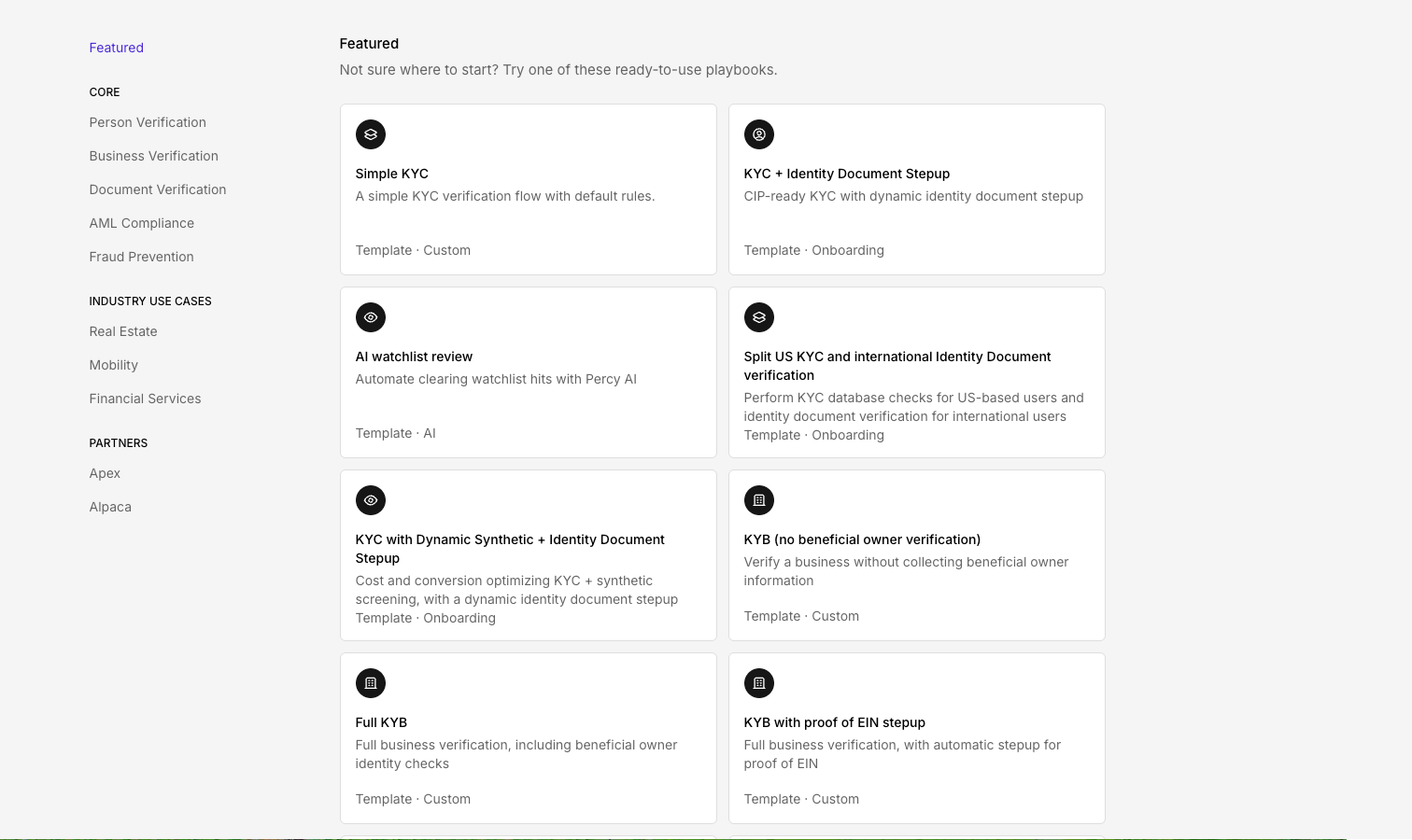Open Document Verification category
Screen dimensions: 1412x840
157,189
